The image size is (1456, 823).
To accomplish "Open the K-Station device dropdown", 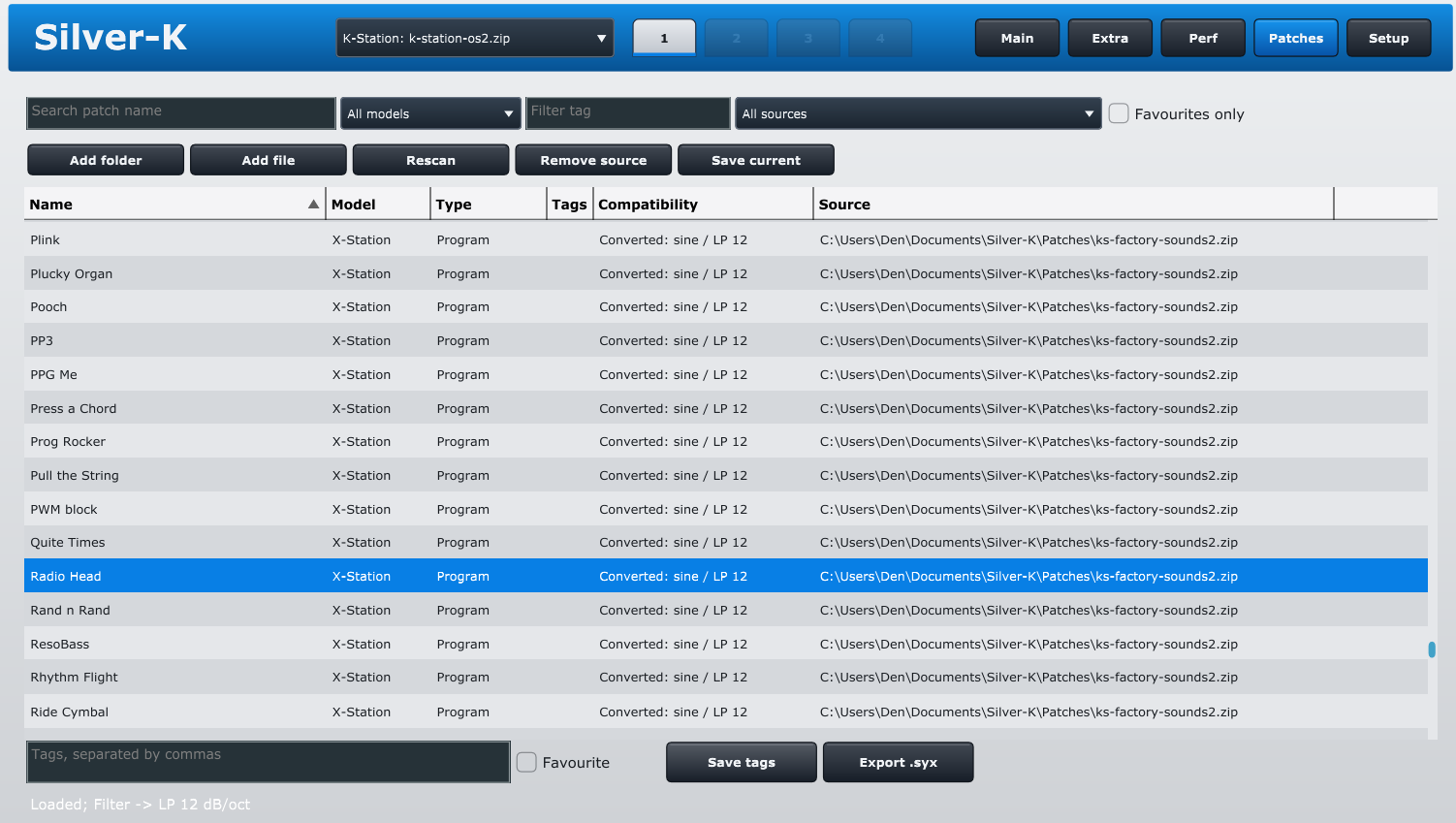I will click(475, 38).
